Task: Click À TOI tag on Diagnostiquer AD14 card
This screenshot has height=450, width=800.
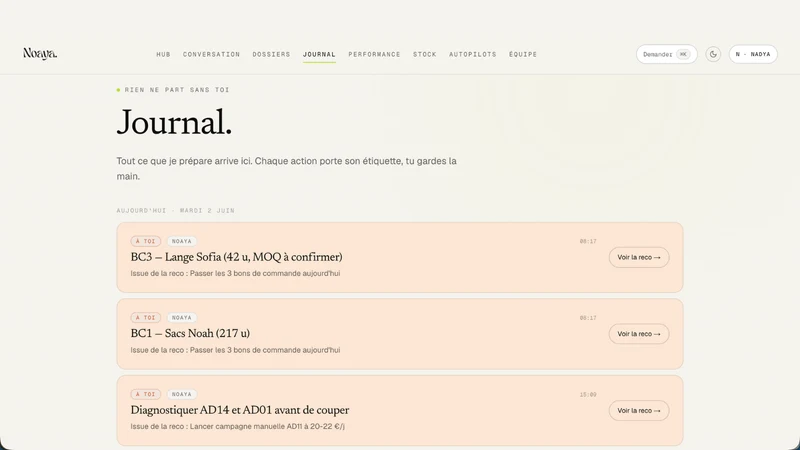Action: pos(145,394)
